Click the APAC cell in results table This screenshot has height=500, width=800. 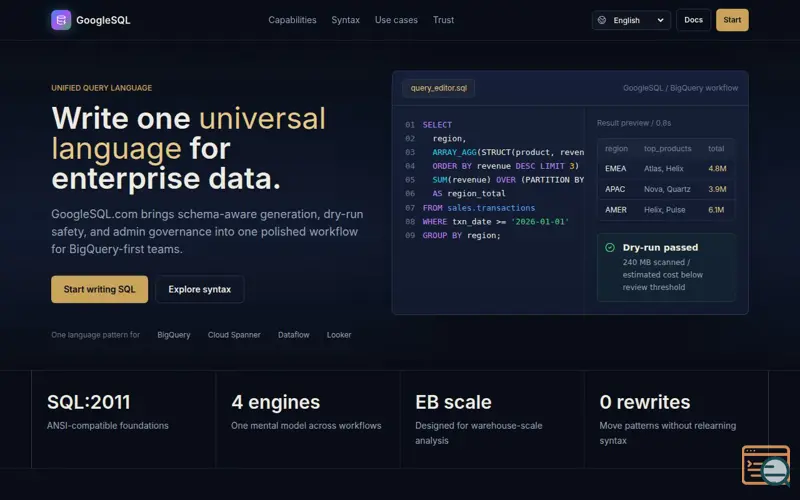(x=615, y=189)
